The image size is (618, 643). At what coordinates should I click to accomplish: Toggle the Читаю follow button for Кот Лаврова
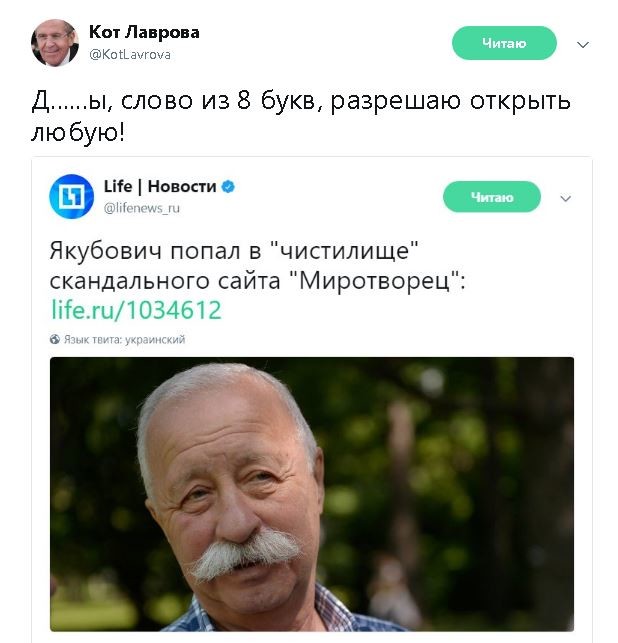504,43
